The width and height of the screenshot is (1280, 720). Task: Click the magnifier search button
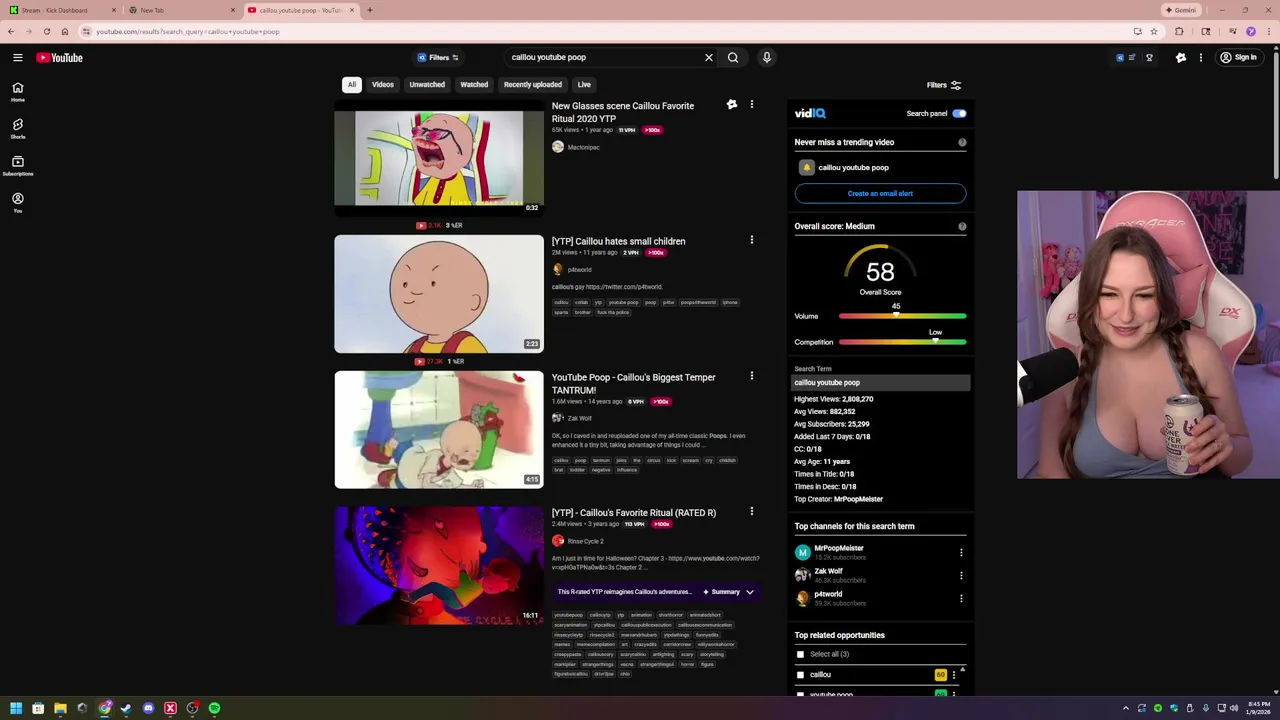(733, 57)
